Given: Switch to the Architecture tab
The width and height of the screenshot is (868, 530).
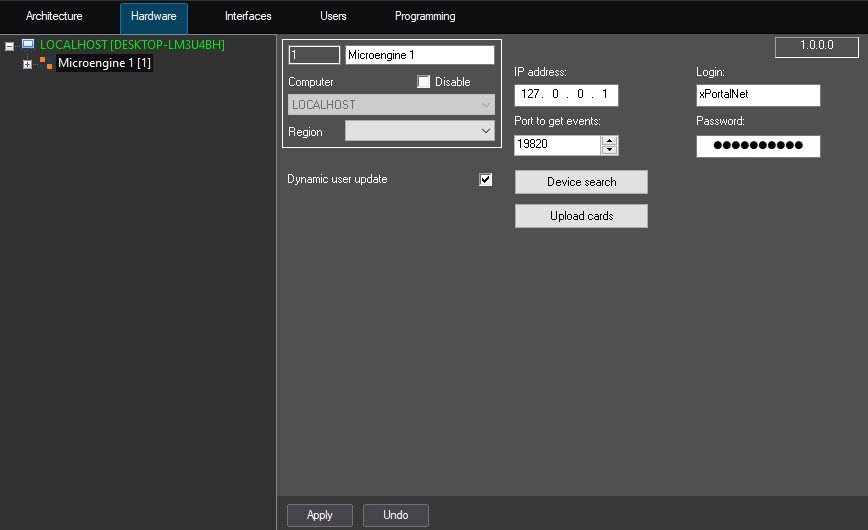Looking at the screenshot, I should (x=54, y=17).
